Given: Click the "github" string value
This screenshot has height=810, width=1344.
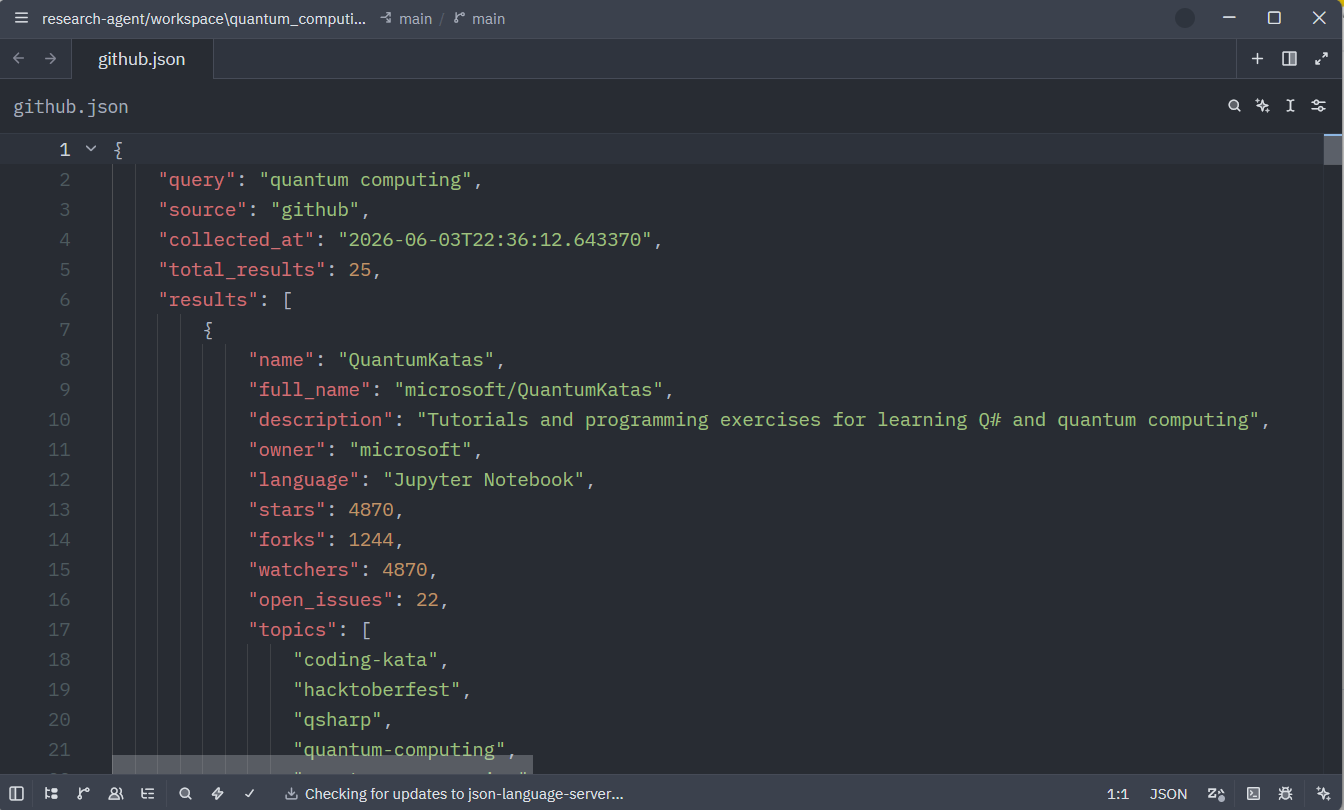Looking at the screenshot, I should (316, 210).
